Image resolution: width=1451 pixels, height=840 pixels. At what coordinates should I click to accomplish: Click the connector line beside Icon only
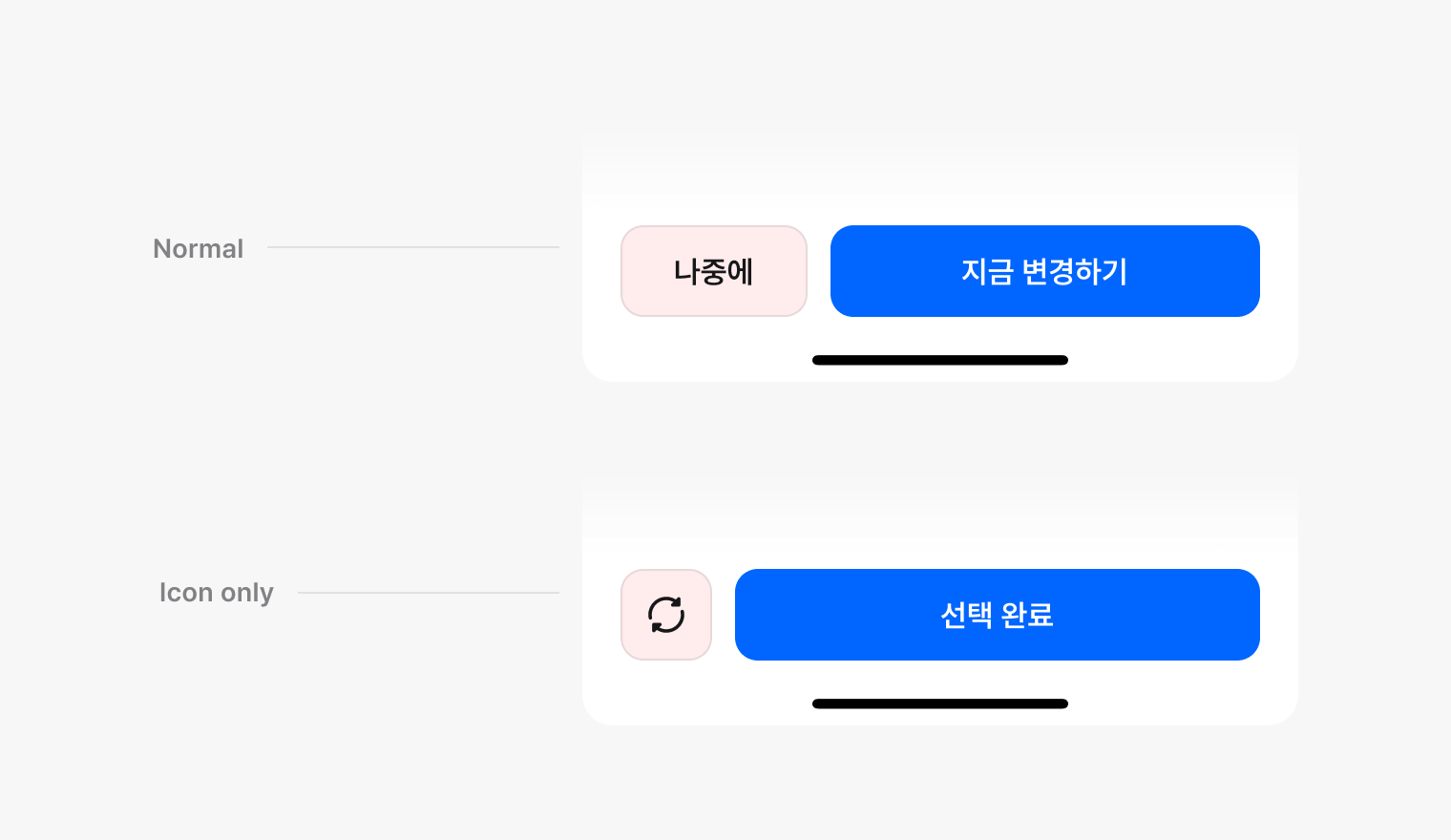[x=428, y=593]
